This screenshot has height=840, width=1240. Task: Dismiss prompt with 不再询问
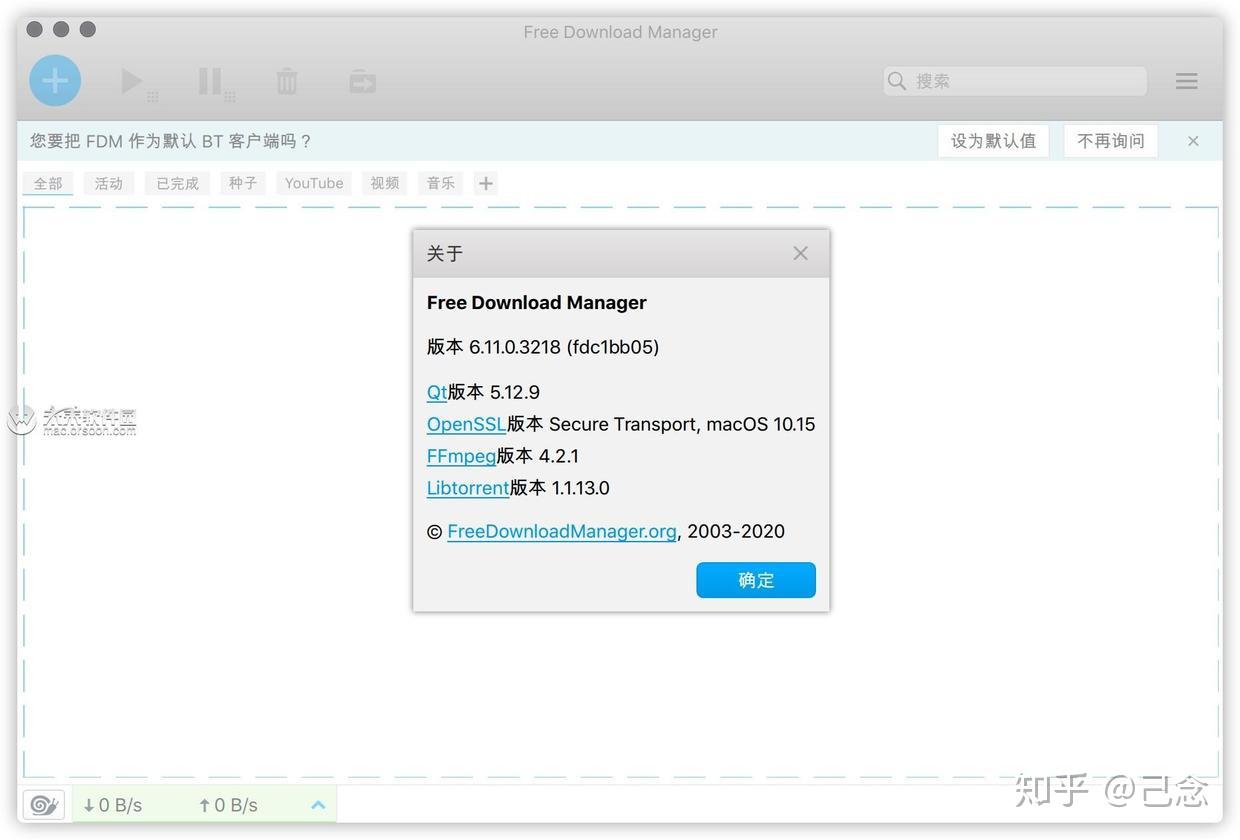coord(1110,140)
